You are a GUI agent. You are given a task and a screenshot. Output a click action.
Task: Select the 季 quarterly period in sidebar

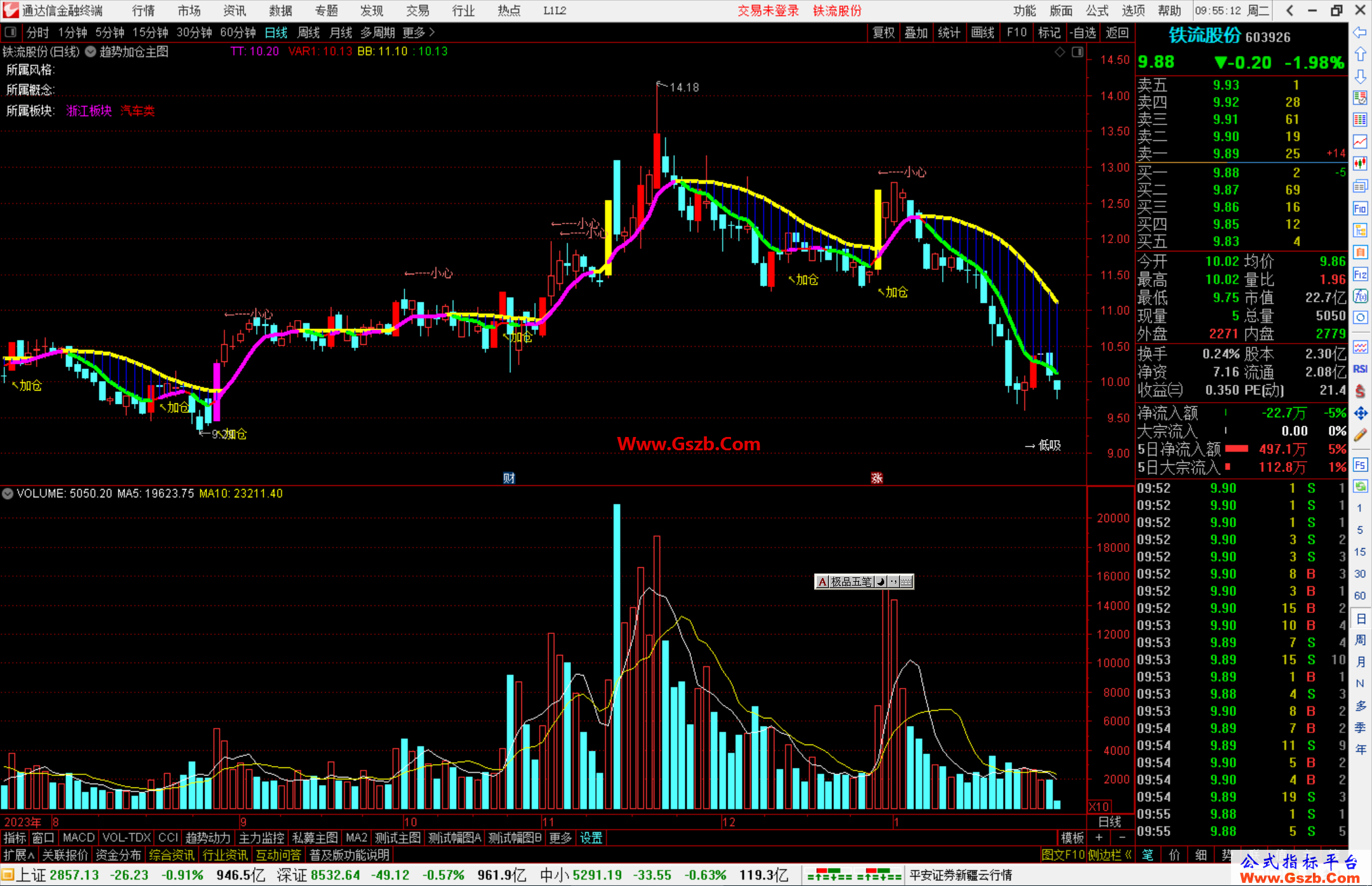click(x=1360, y=728)
